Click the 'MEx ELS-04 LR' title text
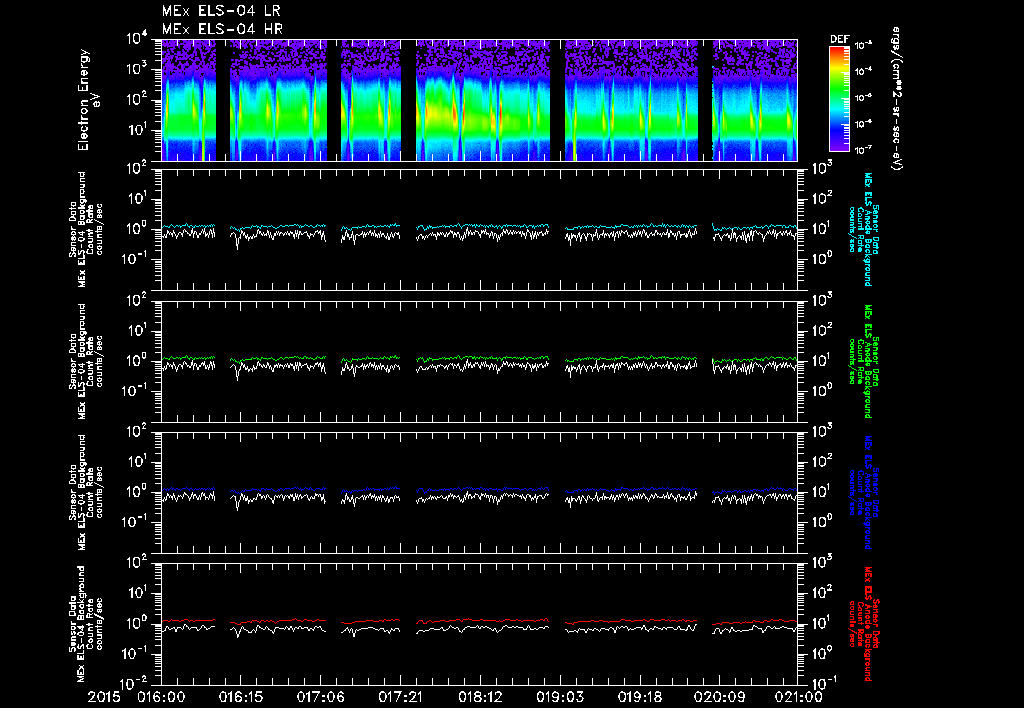The image size is (1024, 708). [x=221, y=11]
